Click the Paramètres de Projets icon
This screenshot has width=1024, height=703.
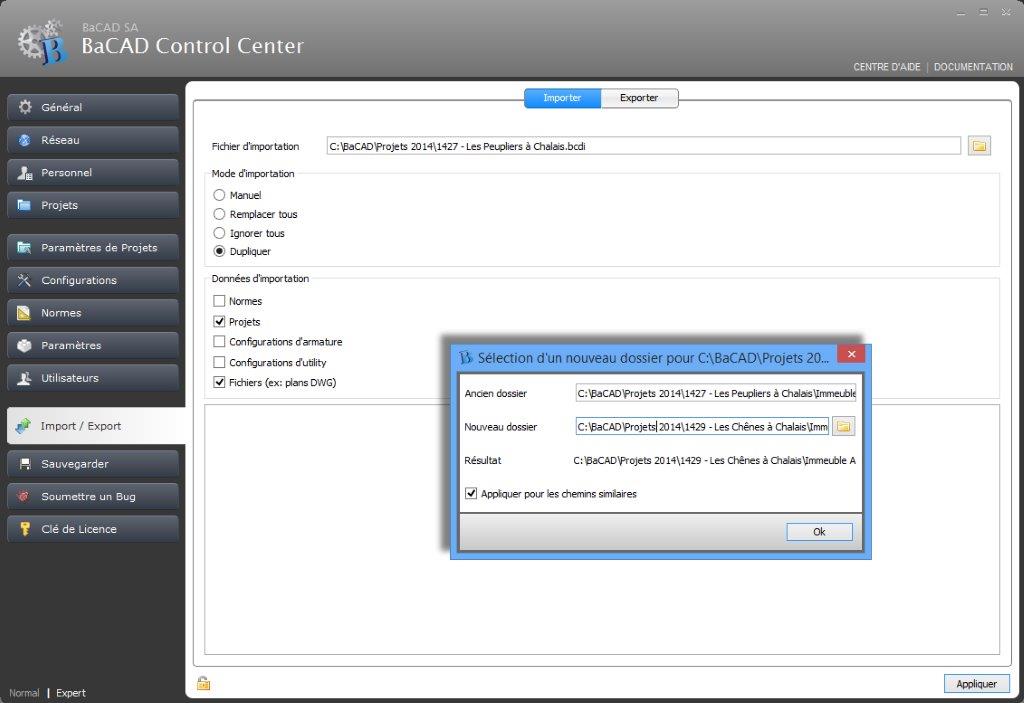[x=25, y=248]
